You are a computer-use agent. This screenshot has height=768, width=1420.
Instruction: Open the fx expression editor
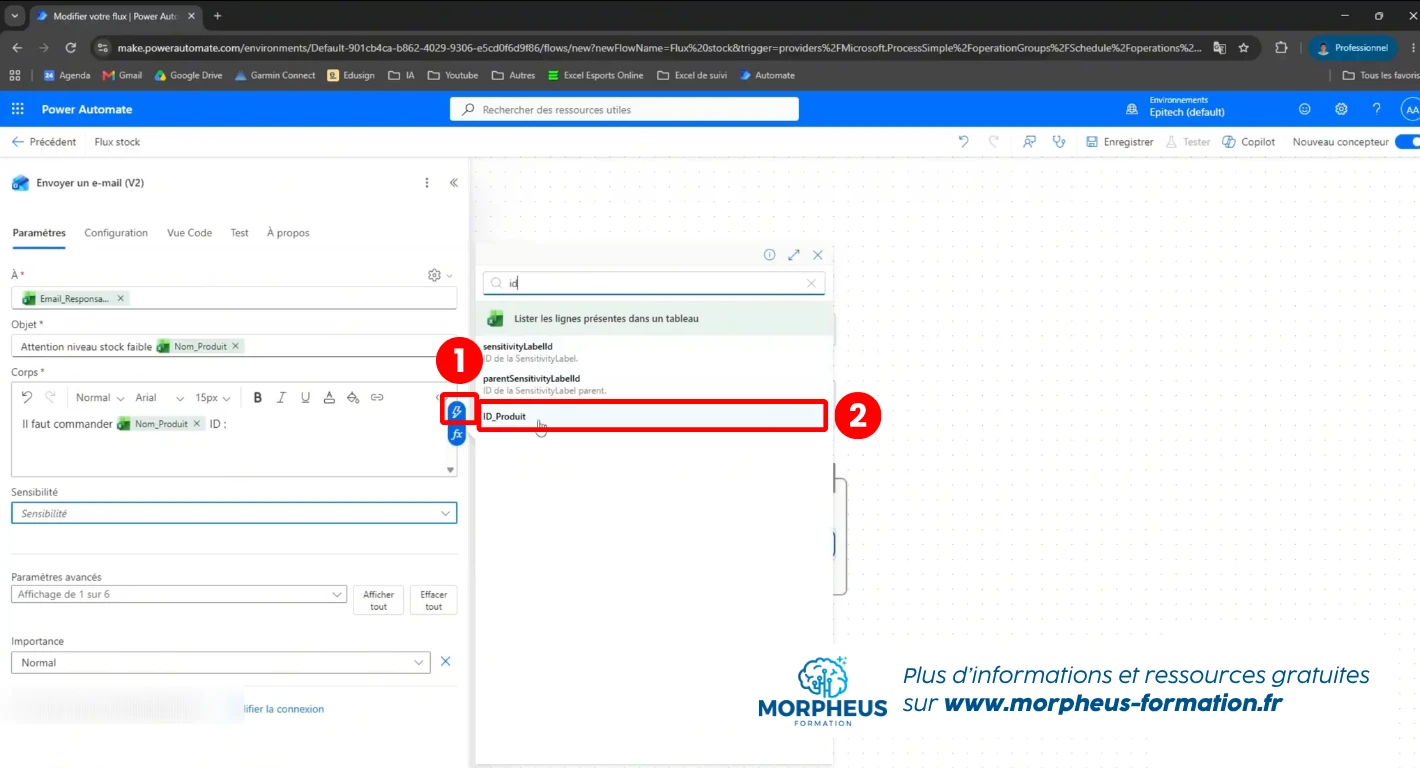tap(457, 435)
